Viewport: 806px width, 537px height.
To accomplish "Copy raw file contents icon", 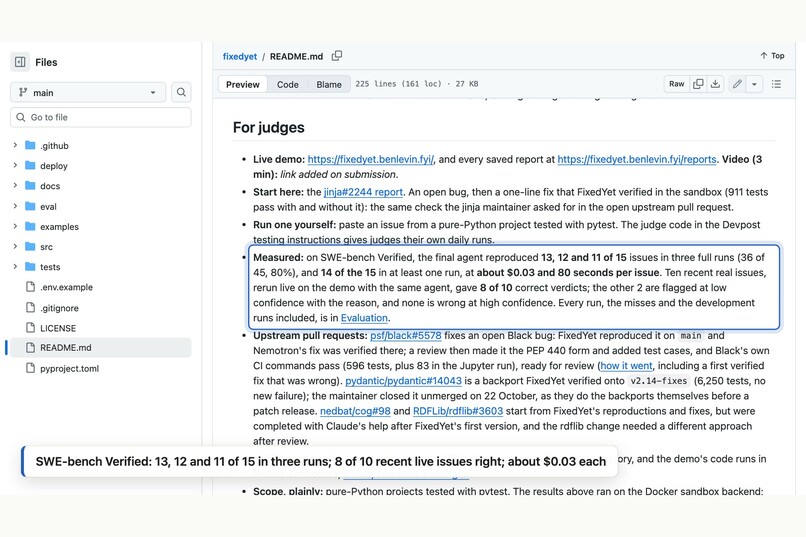I will point(698,84).
